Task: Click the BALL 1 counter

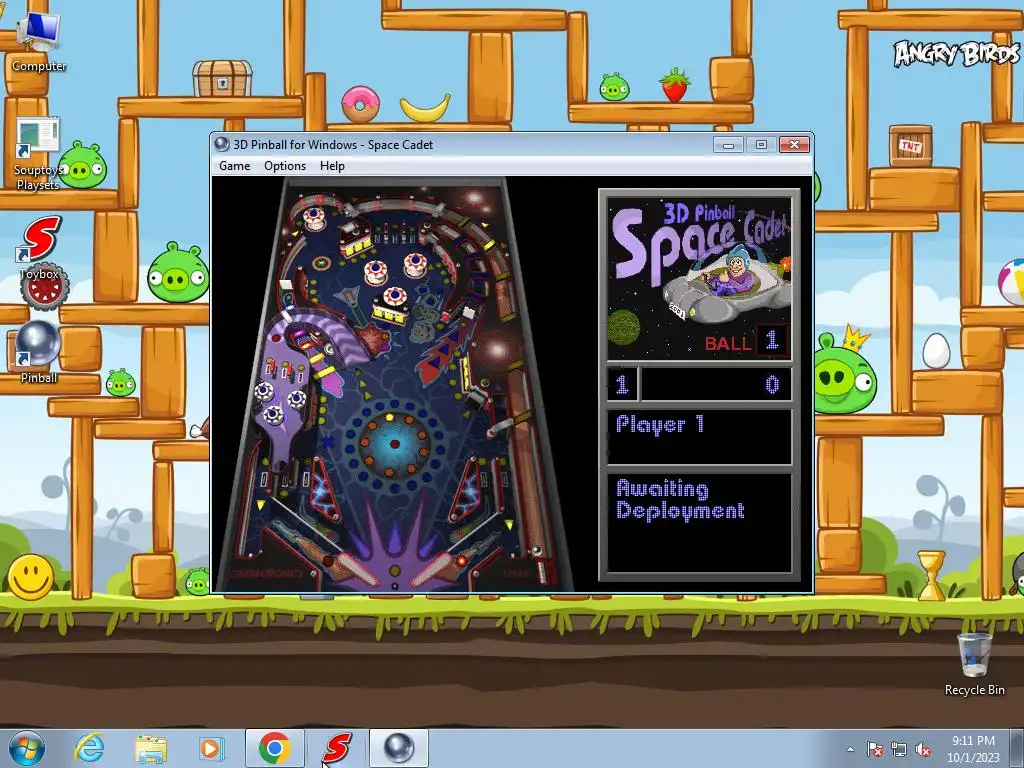Action: (746, 342)
